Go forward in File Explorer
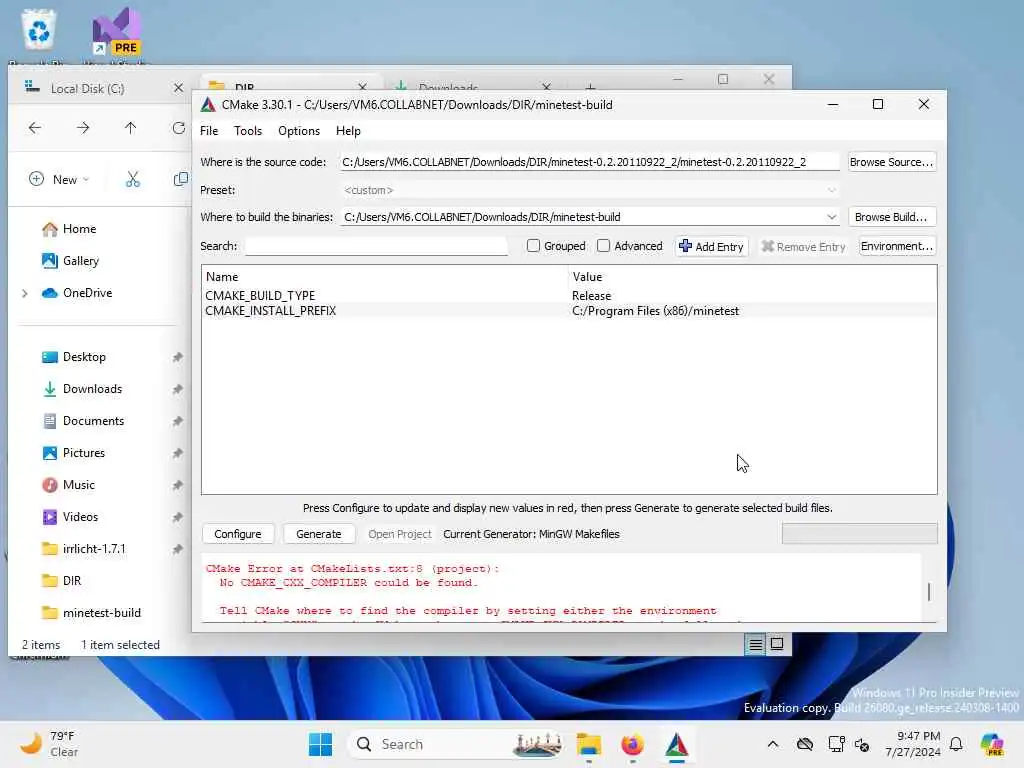Screen dimensions: 1024x768 tap(83, 128)
